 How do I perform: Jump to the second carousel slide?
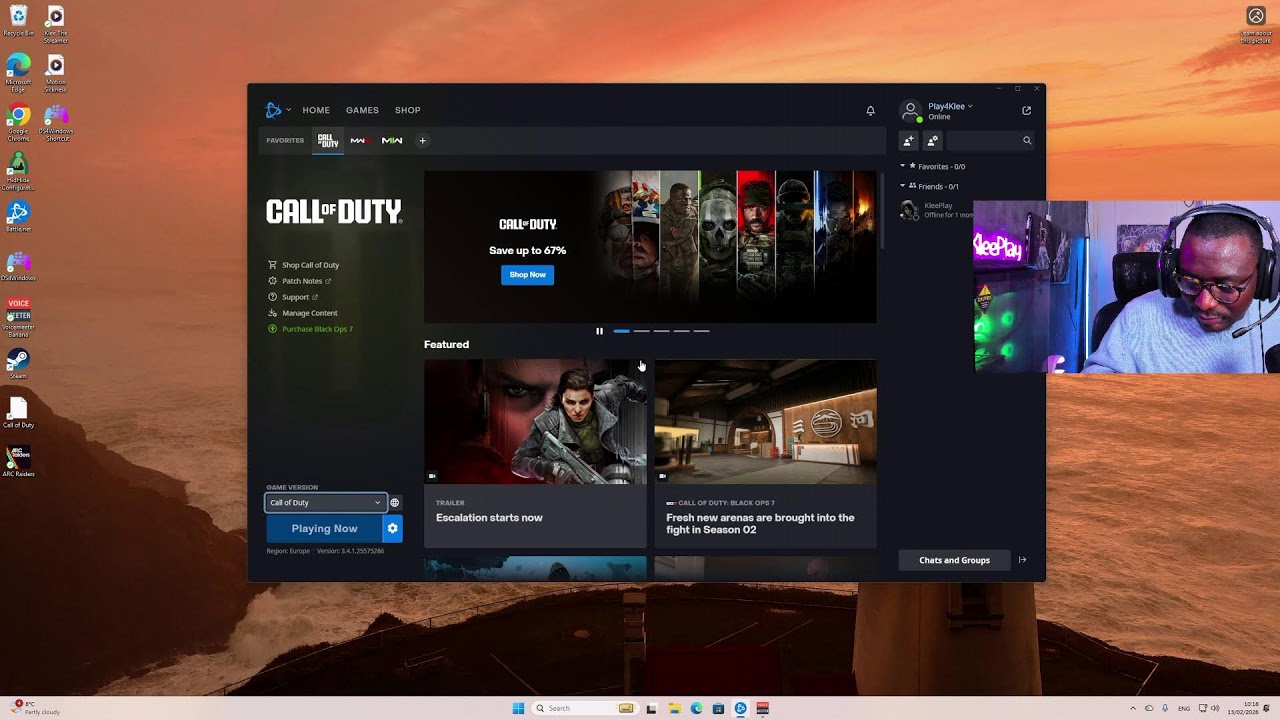[x=641, y=331]
